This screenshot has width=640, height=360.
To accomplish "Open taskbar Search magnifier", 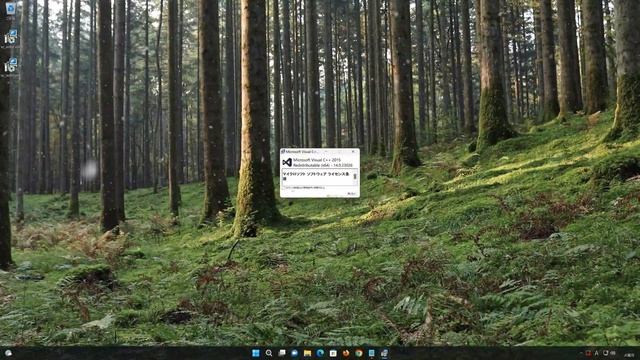I will (269, 353).
